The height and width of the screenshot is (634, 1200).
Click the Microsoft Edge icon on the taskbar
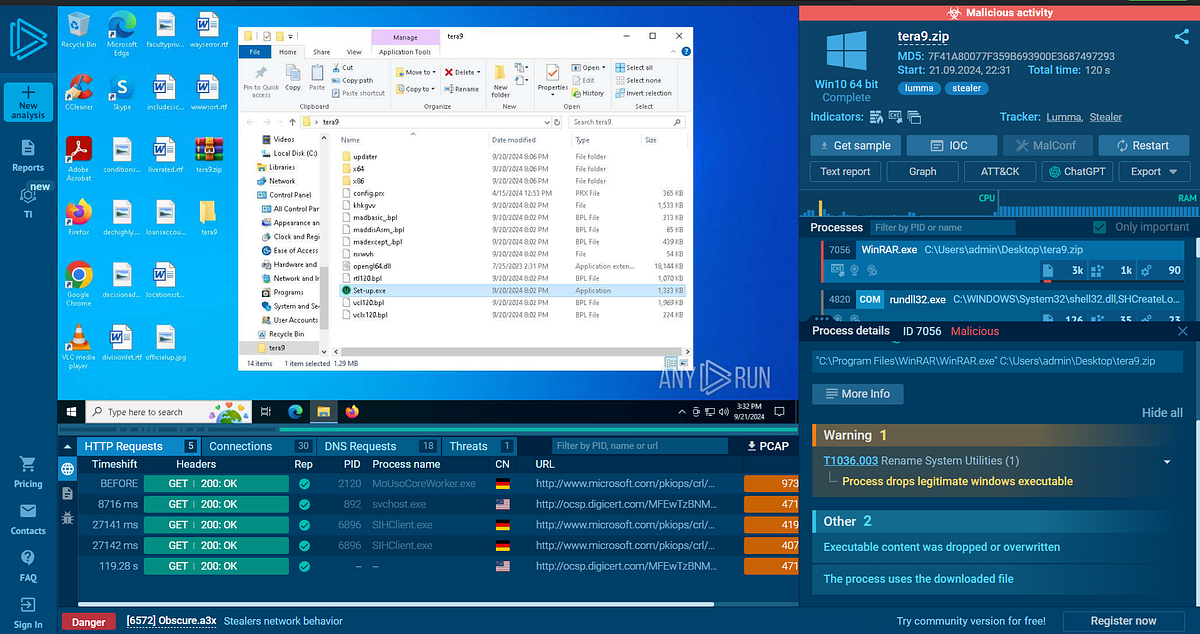pos(296,411)
